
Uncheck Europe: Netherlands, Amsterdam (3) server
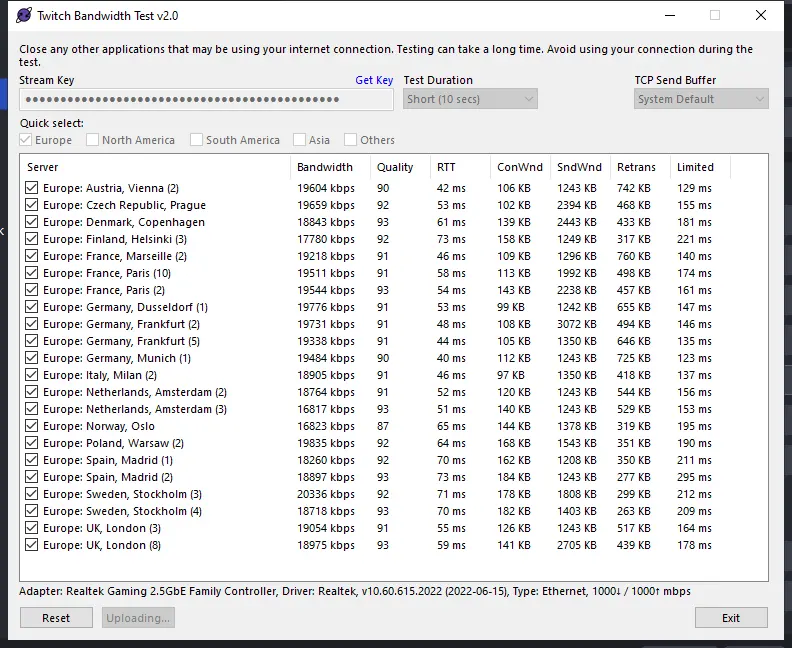coord(31,409)
